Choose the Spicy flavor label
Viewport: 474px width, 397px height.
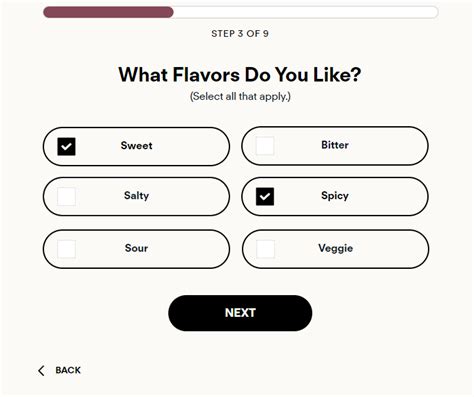click(335, 196)
